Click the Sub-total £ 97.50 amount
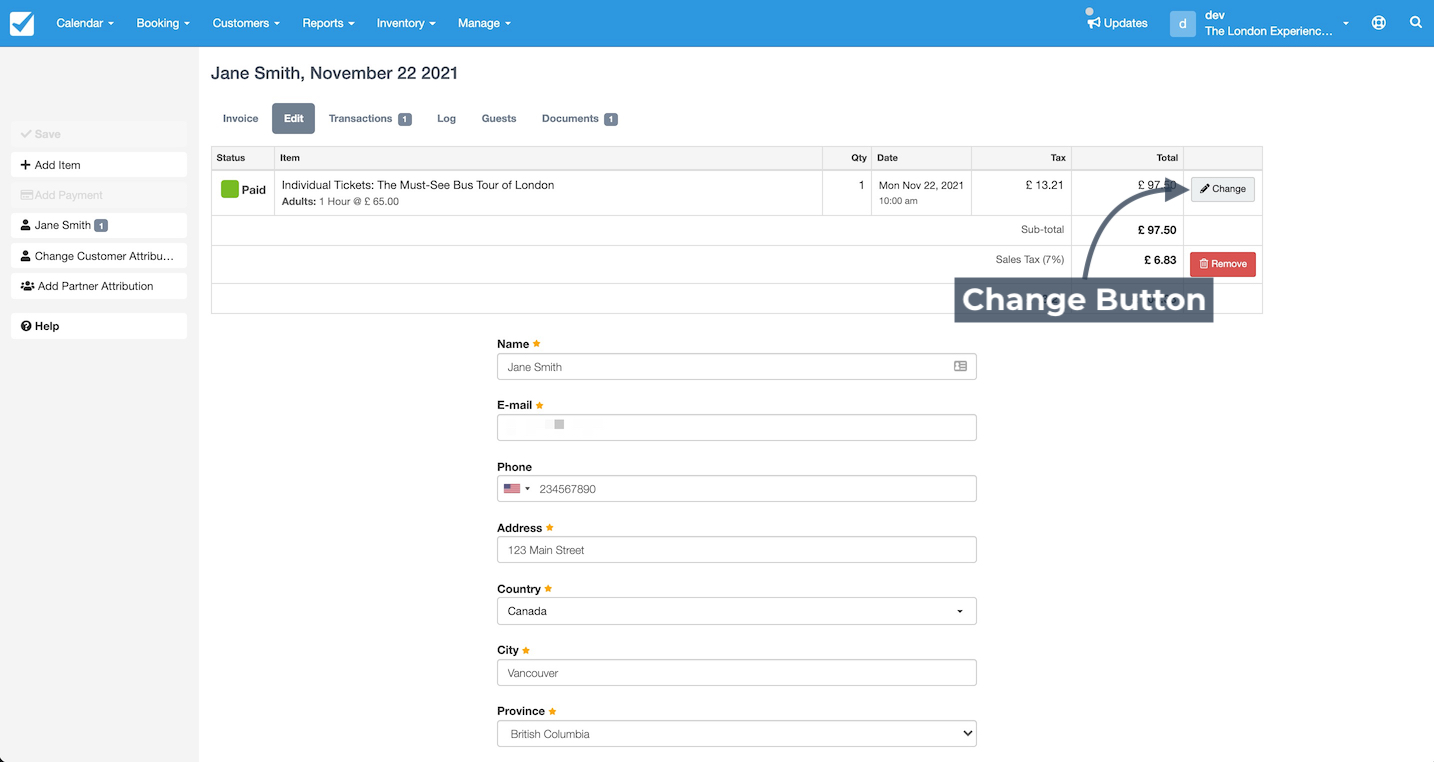This screenshot has height=762, width=1434. click(1157, 230)
